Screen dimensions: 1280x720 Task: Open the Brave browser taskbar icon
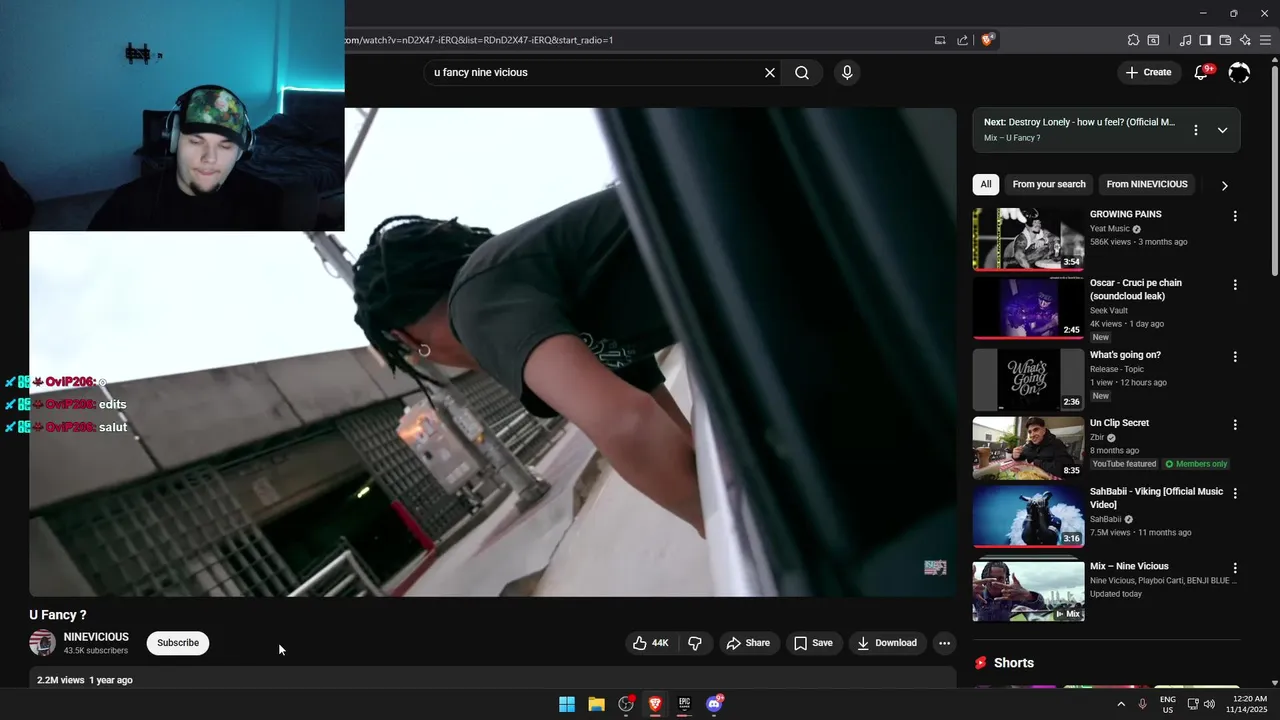pyautogui.click(x=655, y=704)
